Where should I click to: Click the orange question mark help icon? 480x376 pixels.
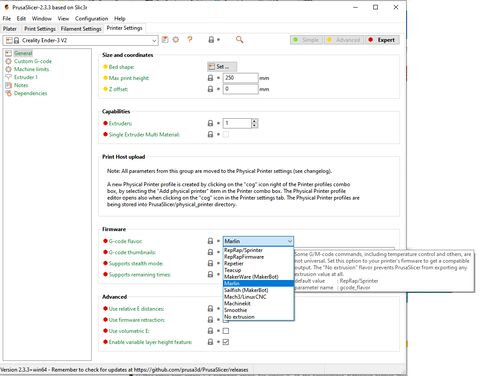[x=190, y=40]
